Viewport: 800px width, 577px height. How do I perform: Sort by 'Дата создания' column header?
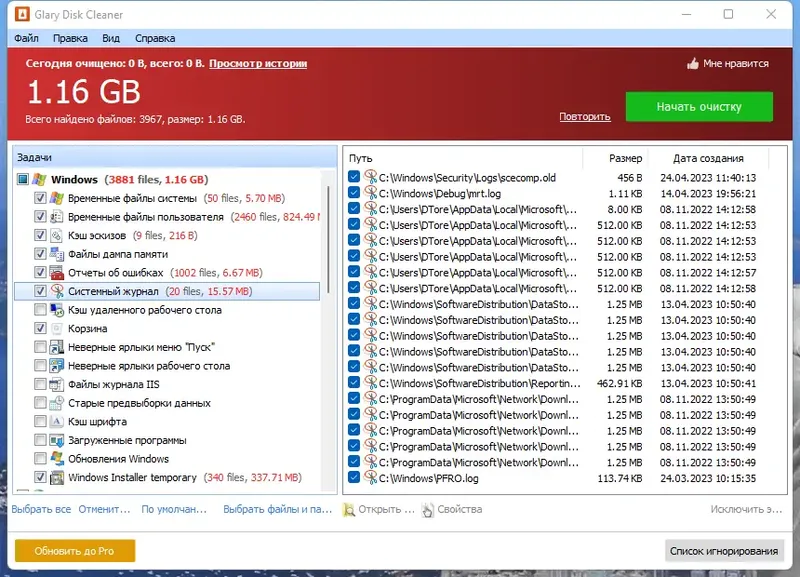point(708,158)
